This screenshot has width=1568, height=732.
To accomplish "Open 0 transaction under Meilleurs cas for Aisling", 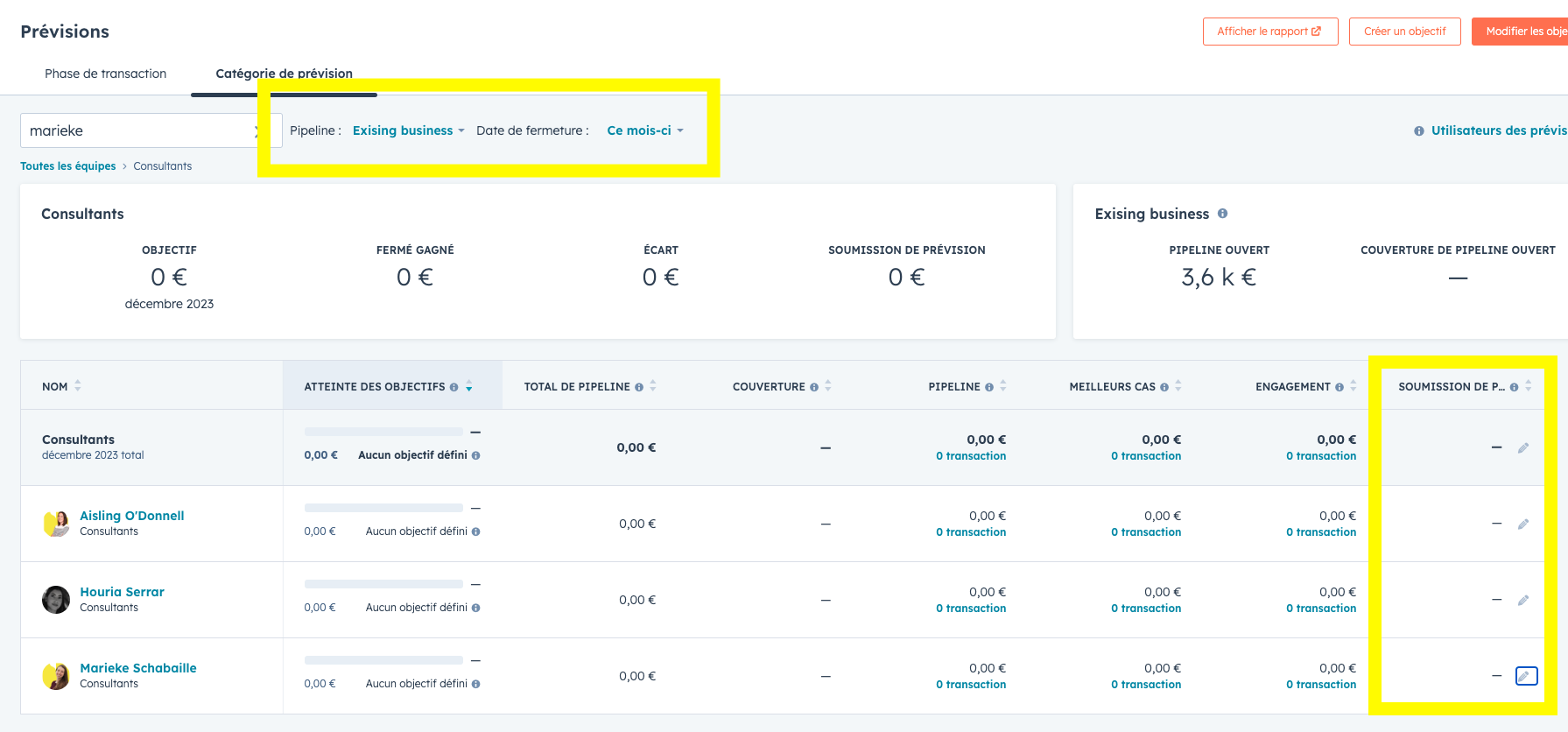I will [1146, 532].
